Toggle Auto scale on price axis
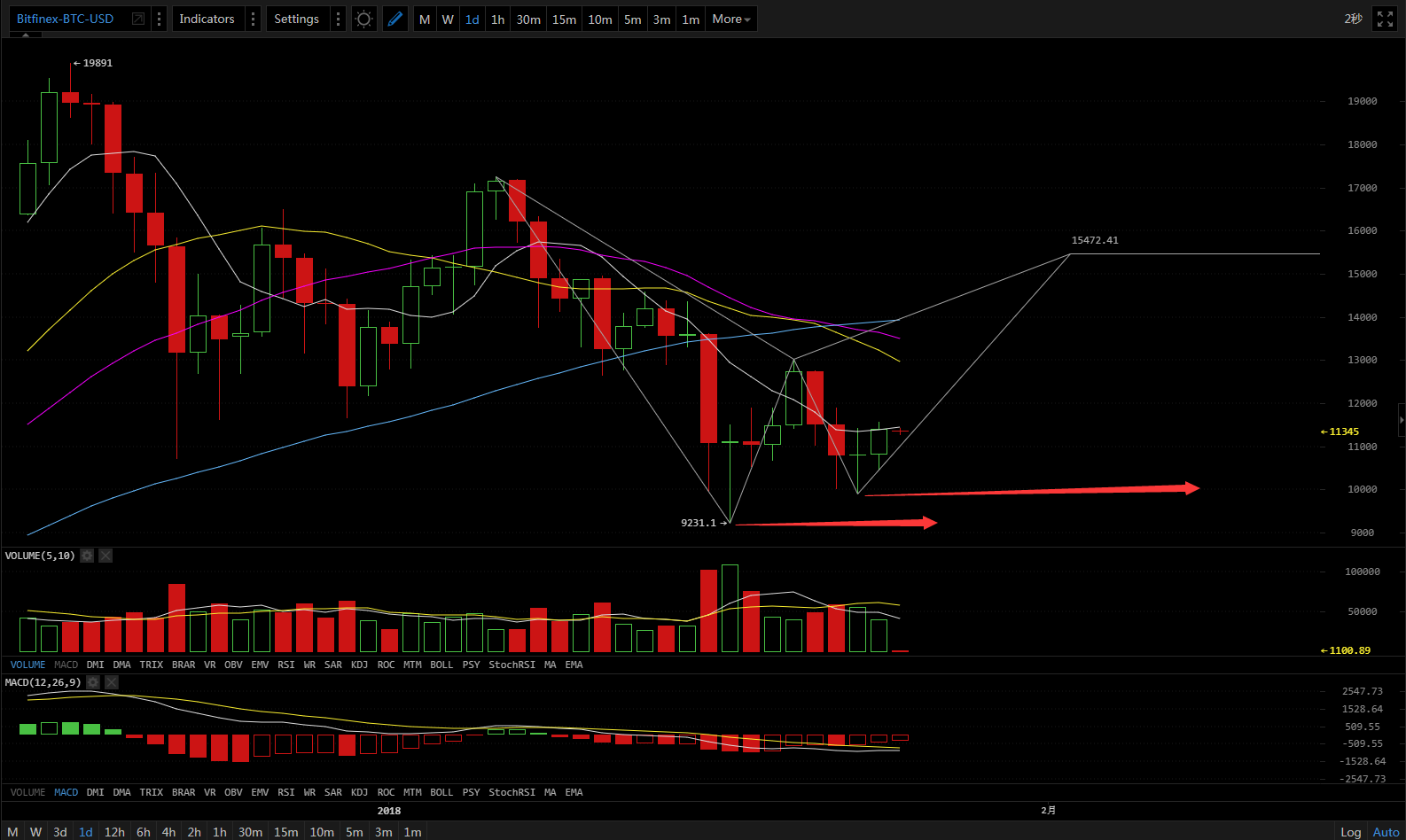Image resolution: width=1406 pixels, height=840 pixels. coord(1386,832)
